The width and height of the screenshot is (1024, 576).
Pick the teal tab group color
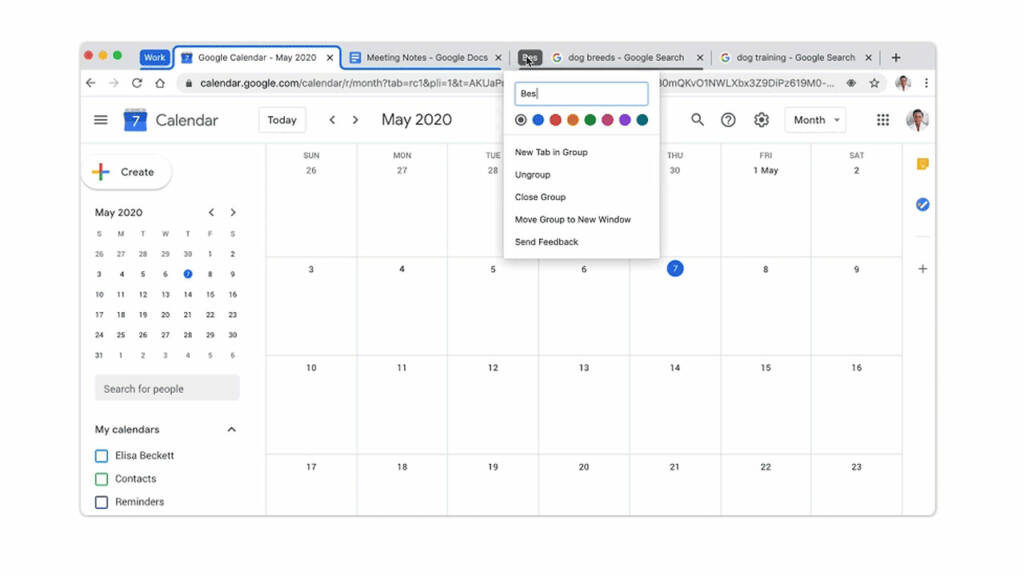coord(642,120)
